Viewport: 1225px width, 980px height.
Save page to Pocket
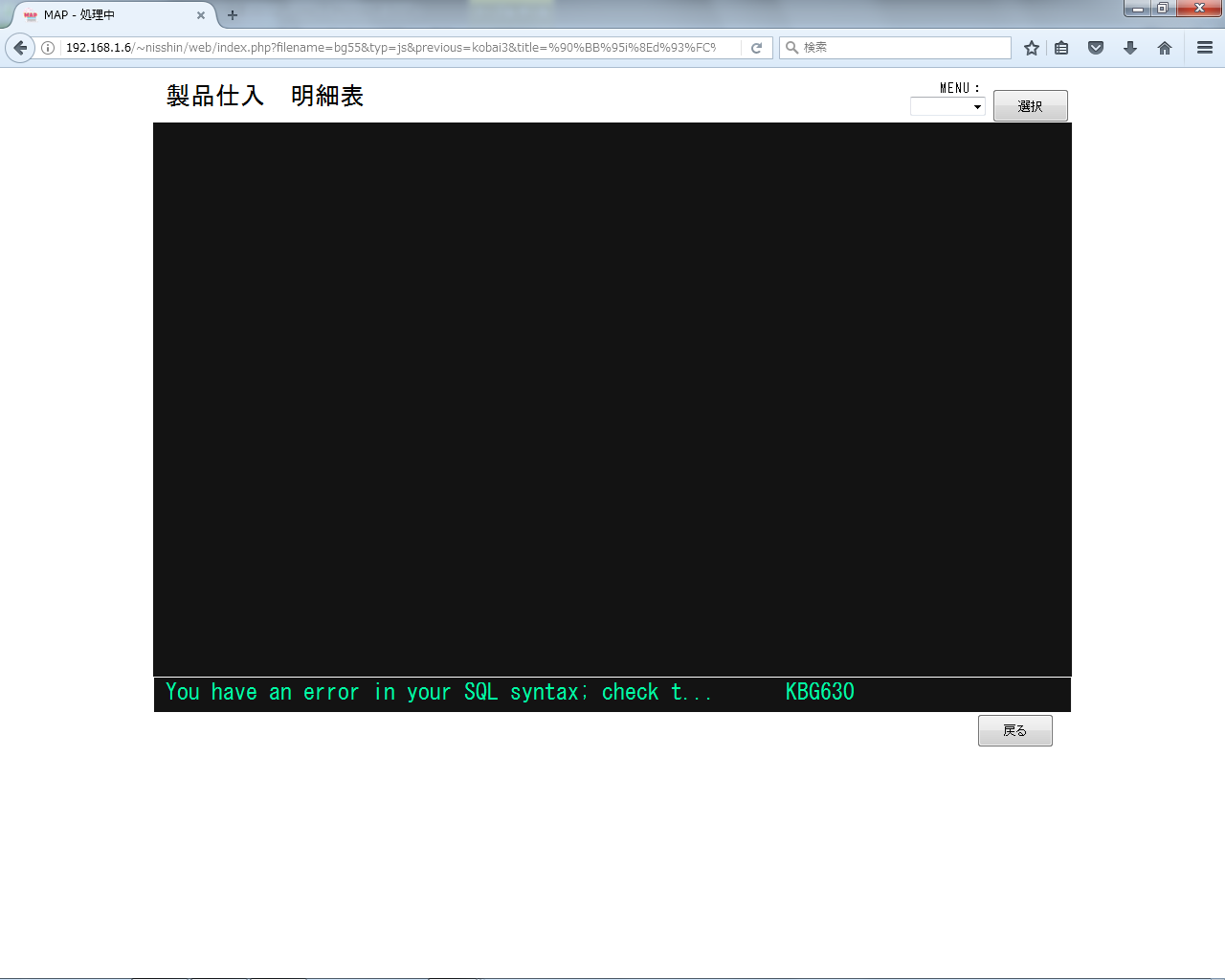[x=1096, y=48]
